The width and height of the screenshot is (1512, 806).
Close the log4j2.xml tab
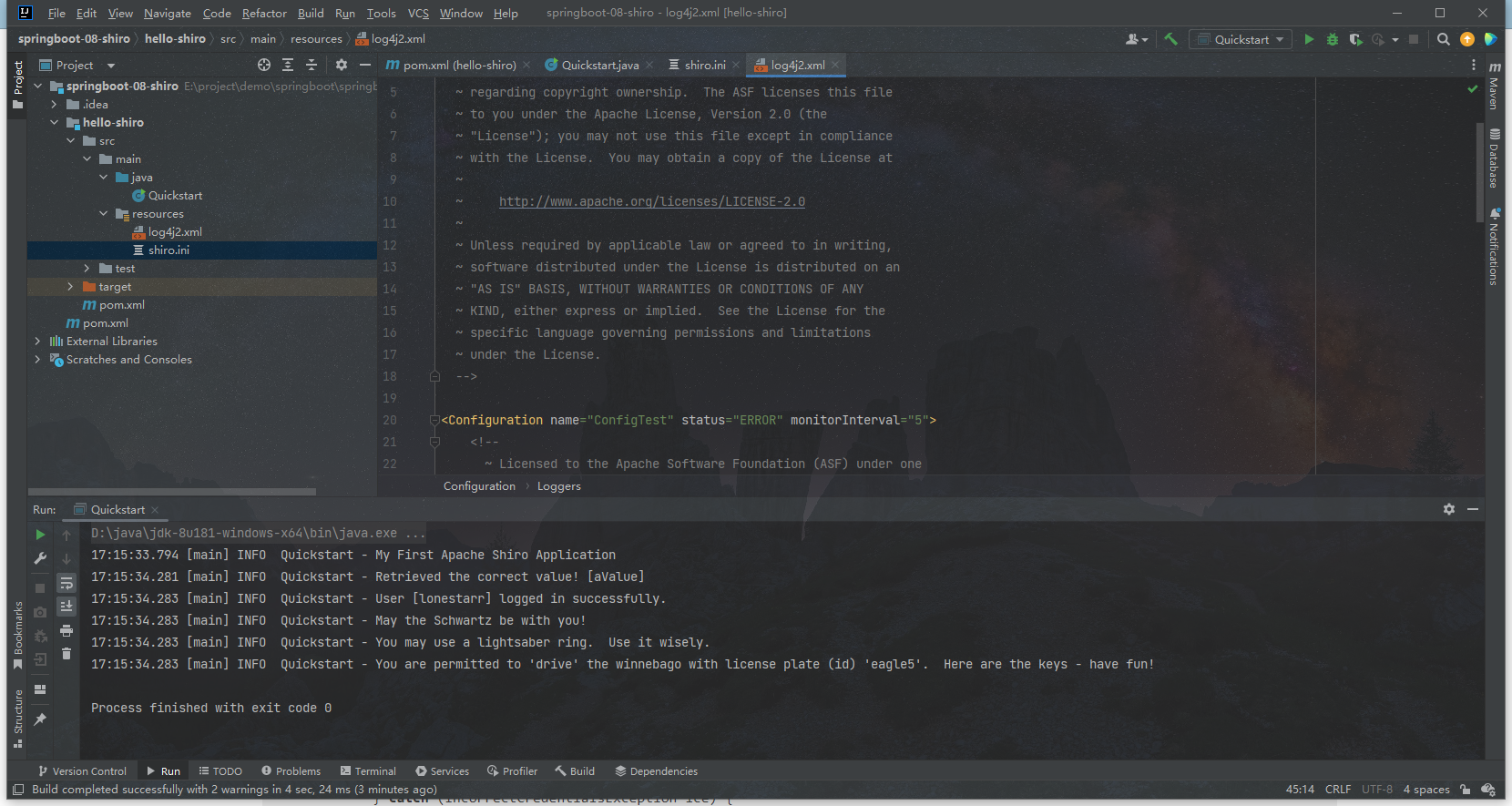point(834,65)
